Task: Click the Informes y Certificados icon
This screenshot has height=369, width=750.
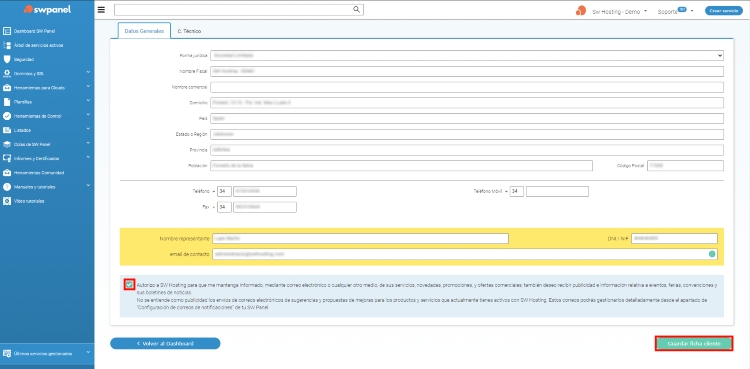Action: point(7,158)
